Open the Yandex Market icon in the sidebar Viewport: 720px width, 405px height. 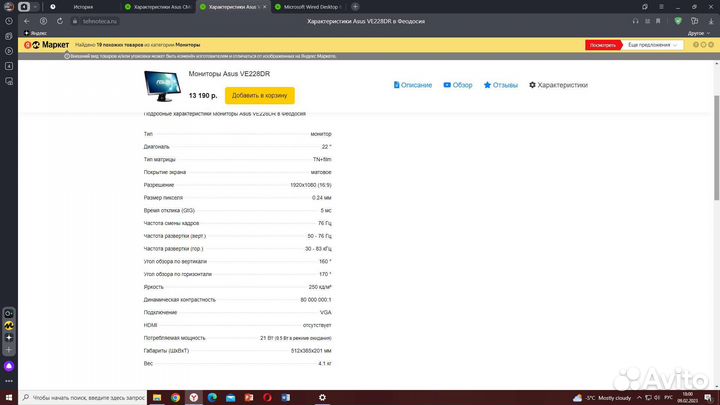(x=9, y=326)
